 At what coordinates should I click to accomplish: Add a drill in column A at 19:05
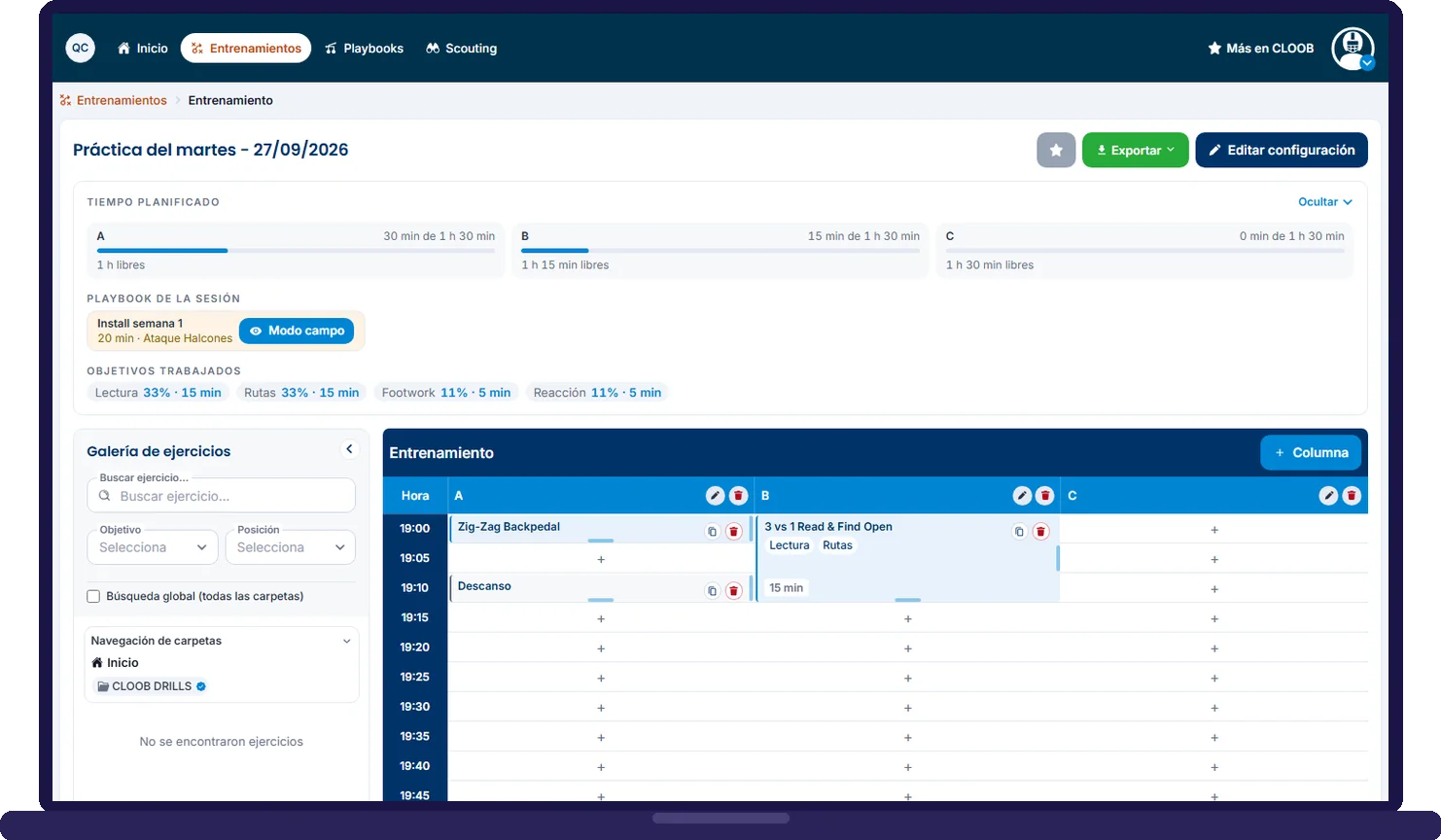point(601,560)
